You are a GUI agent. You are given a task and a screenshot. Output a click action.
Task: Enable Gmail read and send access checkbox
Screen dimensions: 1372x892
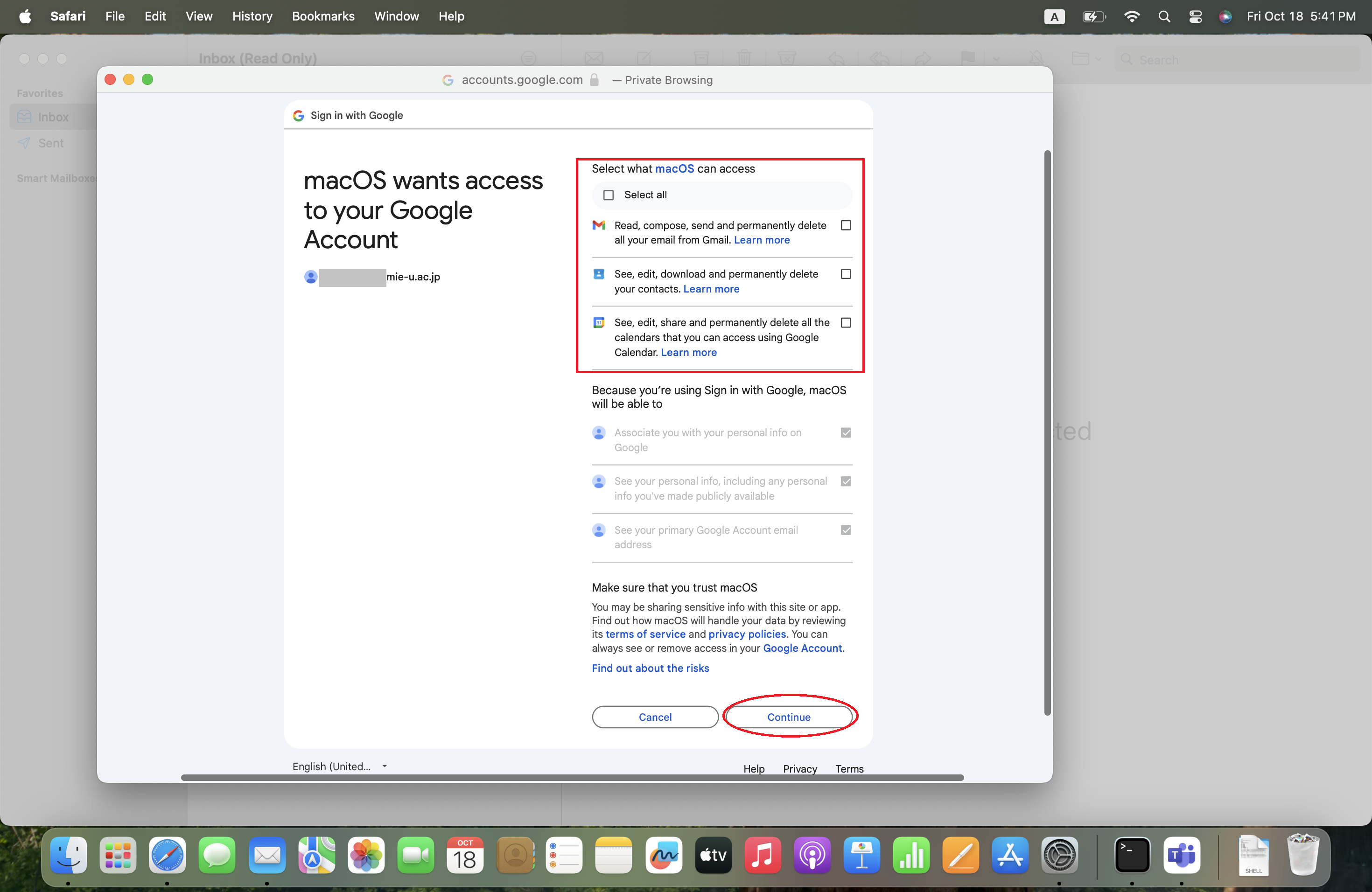(846, 225)
